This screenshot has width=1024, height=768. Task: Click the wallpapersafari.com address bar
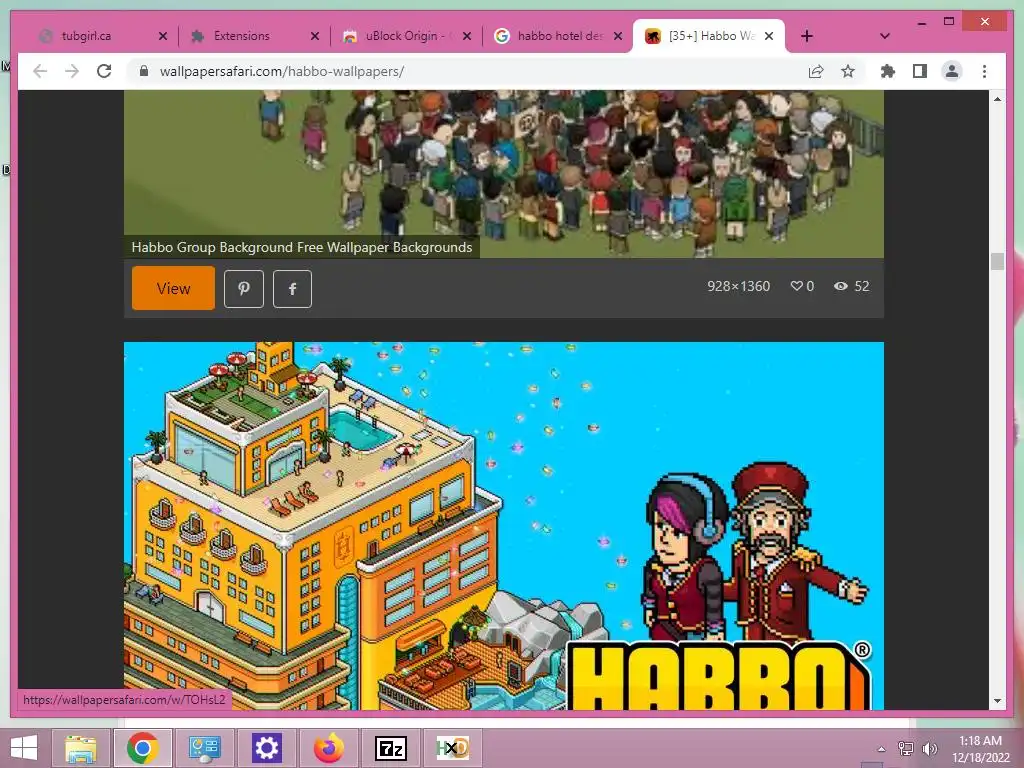470,71
